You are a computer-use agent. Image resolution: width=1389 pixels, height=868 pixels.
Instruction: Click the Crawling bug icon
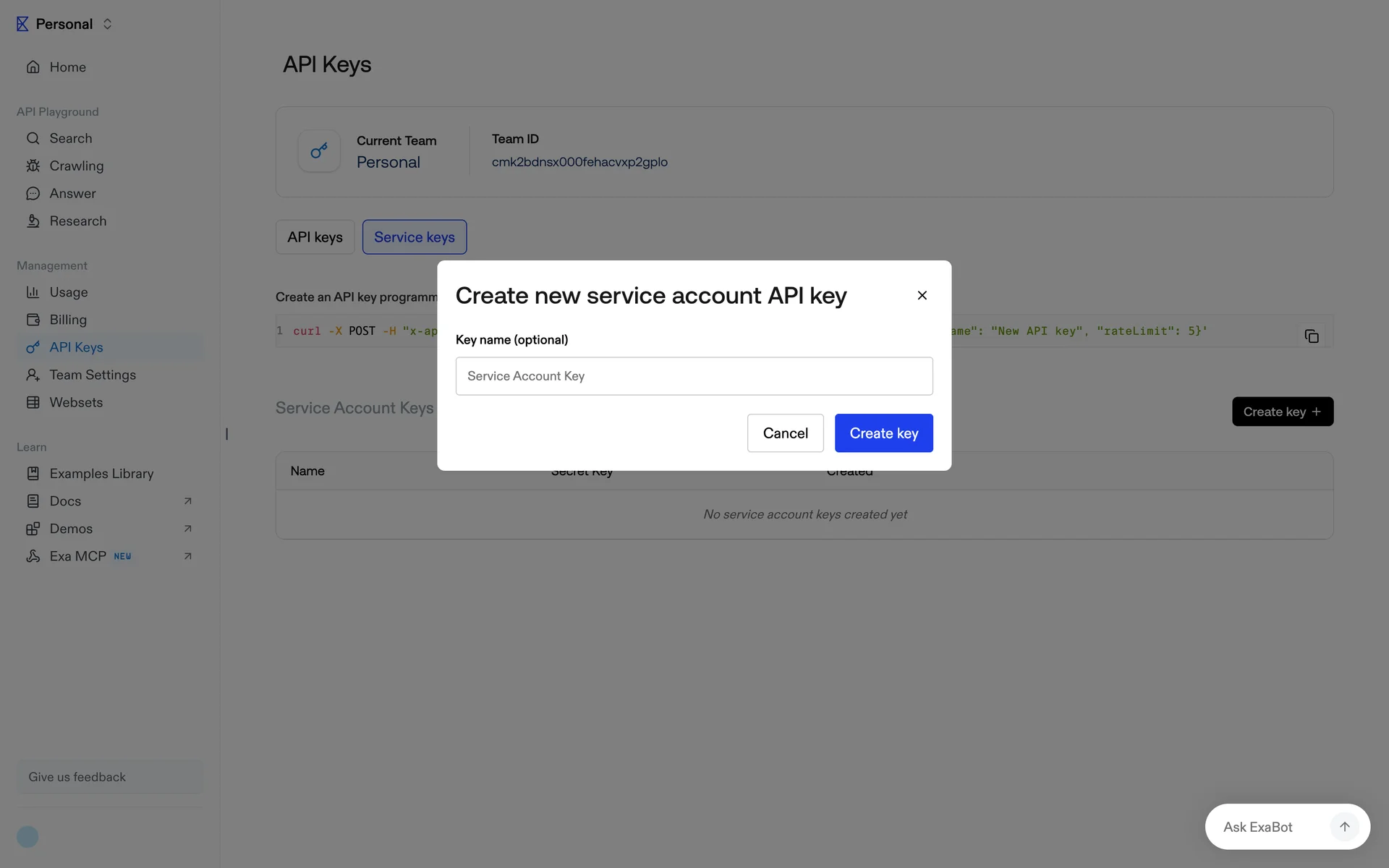pyautogui.click(x=33, y=166)
